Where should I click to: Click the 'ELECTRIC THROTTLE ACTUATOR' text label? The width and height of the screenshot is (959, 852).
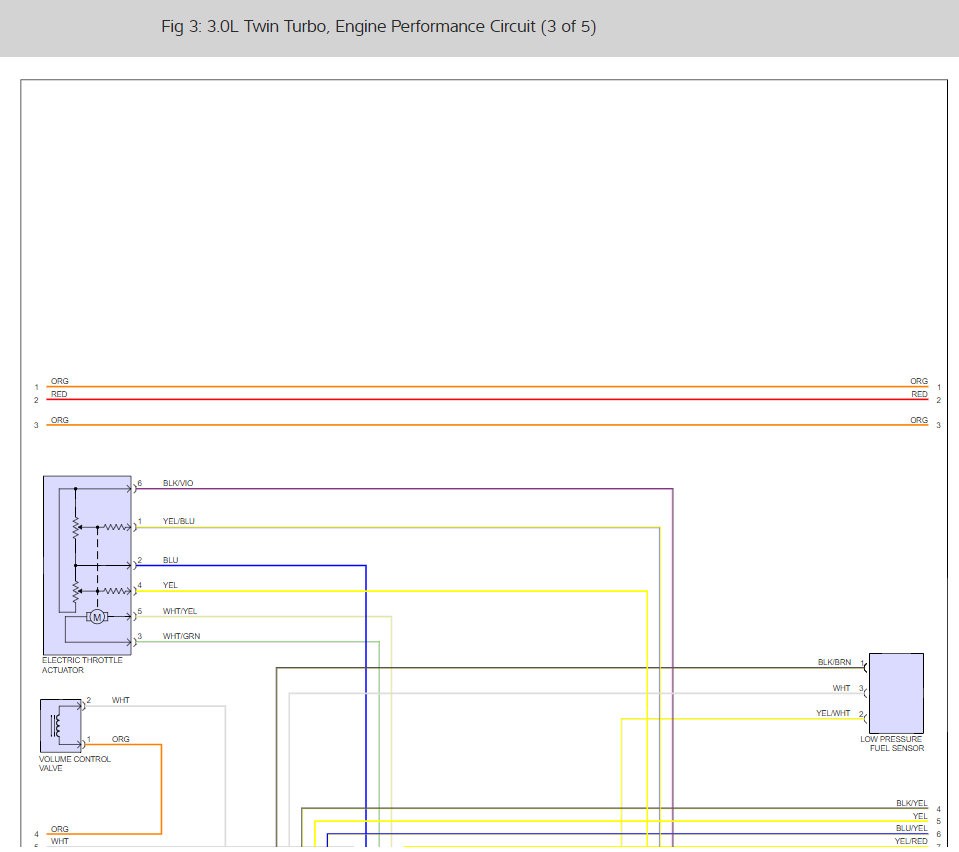(x=82, y=665)
